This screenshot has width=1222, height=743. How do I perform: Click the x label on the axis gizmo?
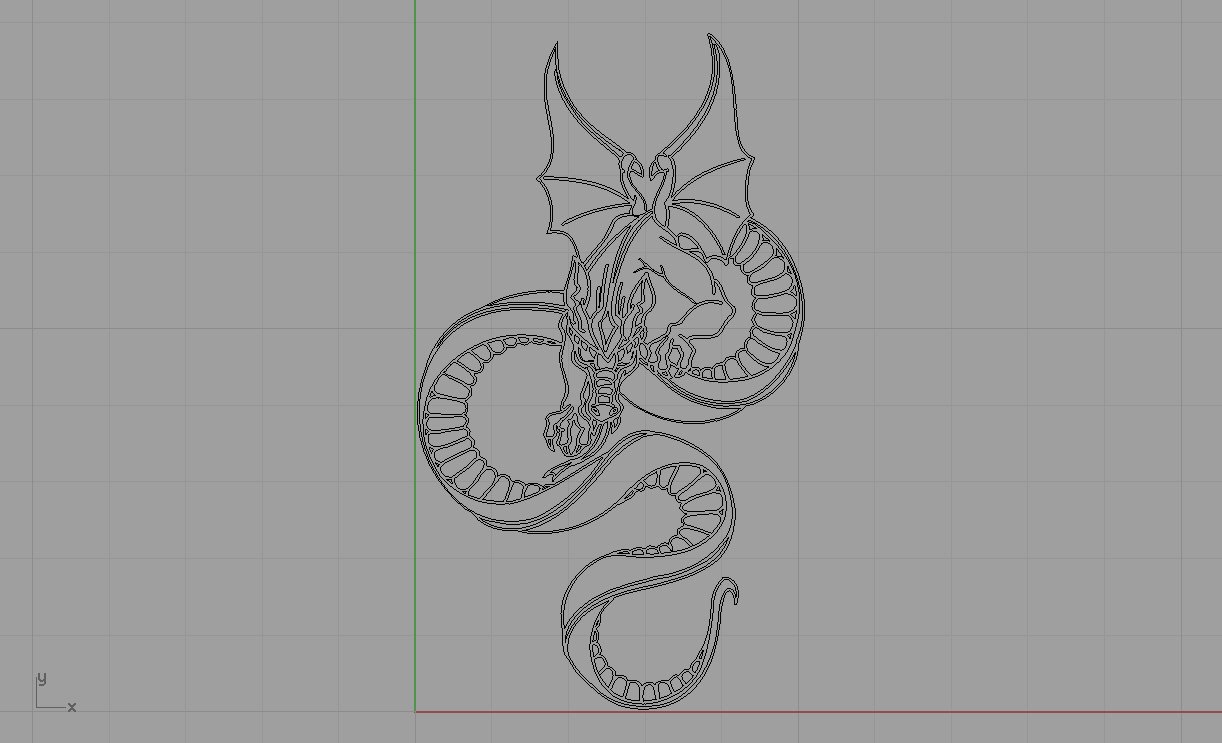tap(71, 708)
